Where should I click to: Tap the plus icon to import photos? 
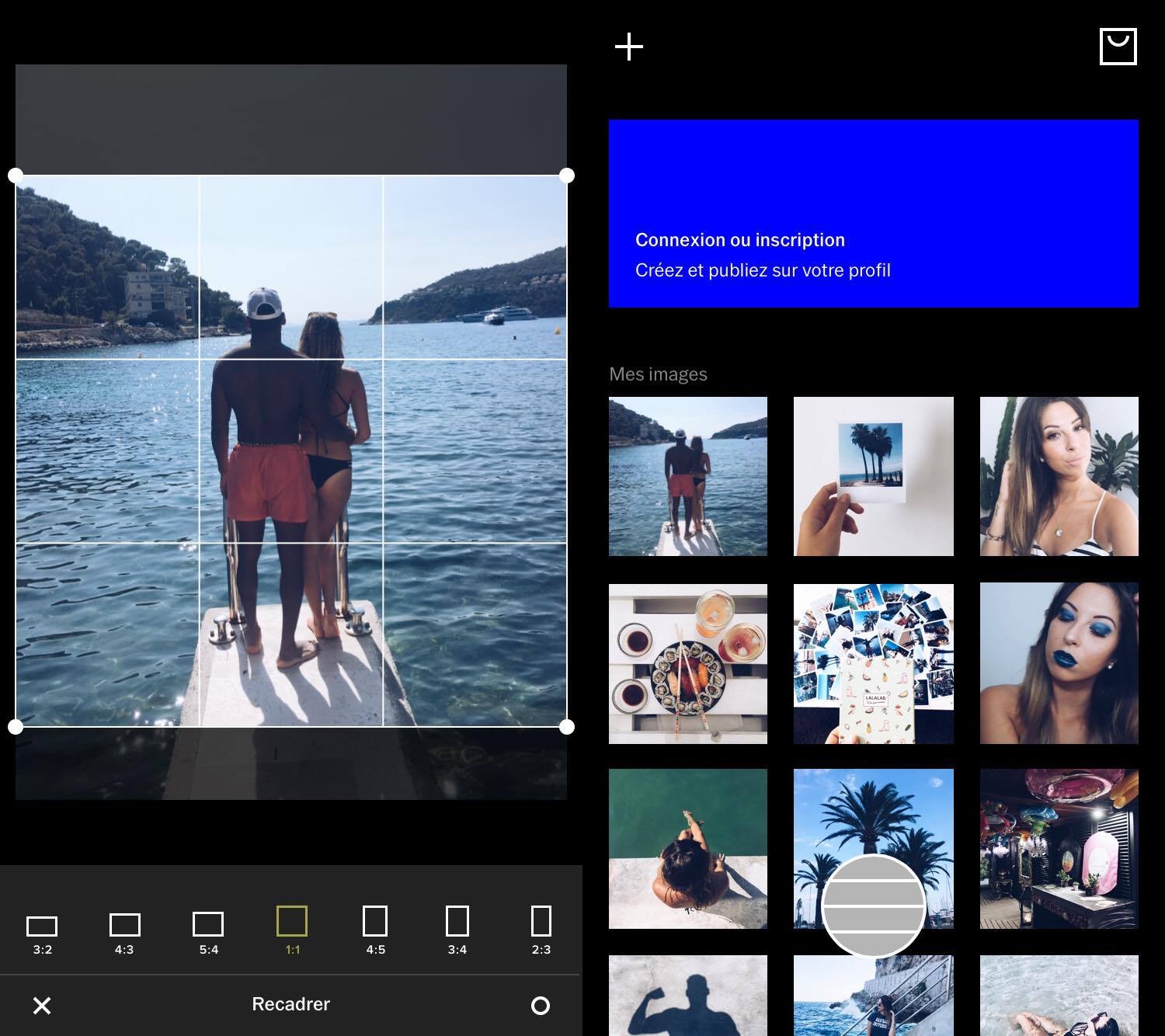coord(629,47)
